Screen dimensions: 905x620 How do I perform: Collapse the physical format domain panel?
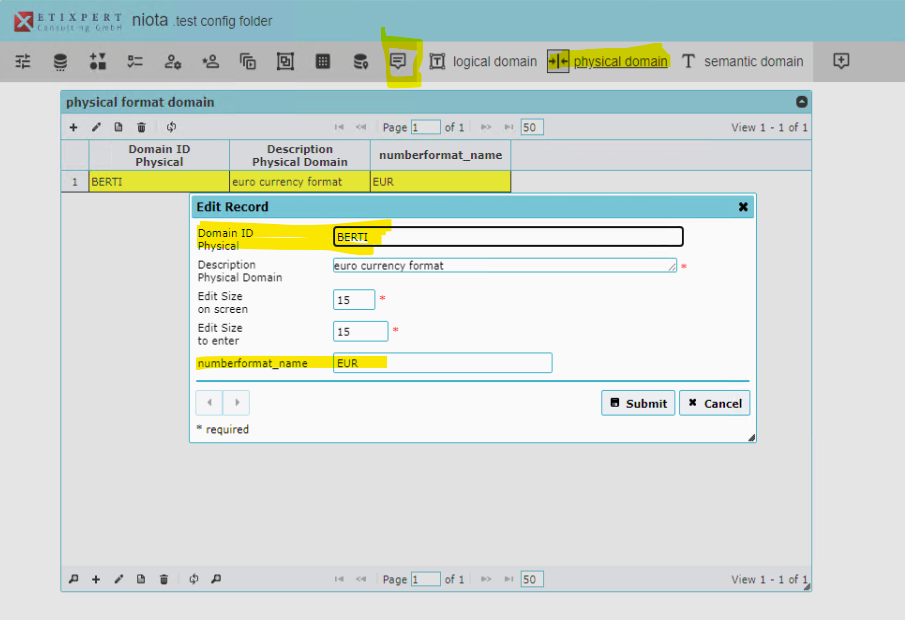(x=801, y=102)
